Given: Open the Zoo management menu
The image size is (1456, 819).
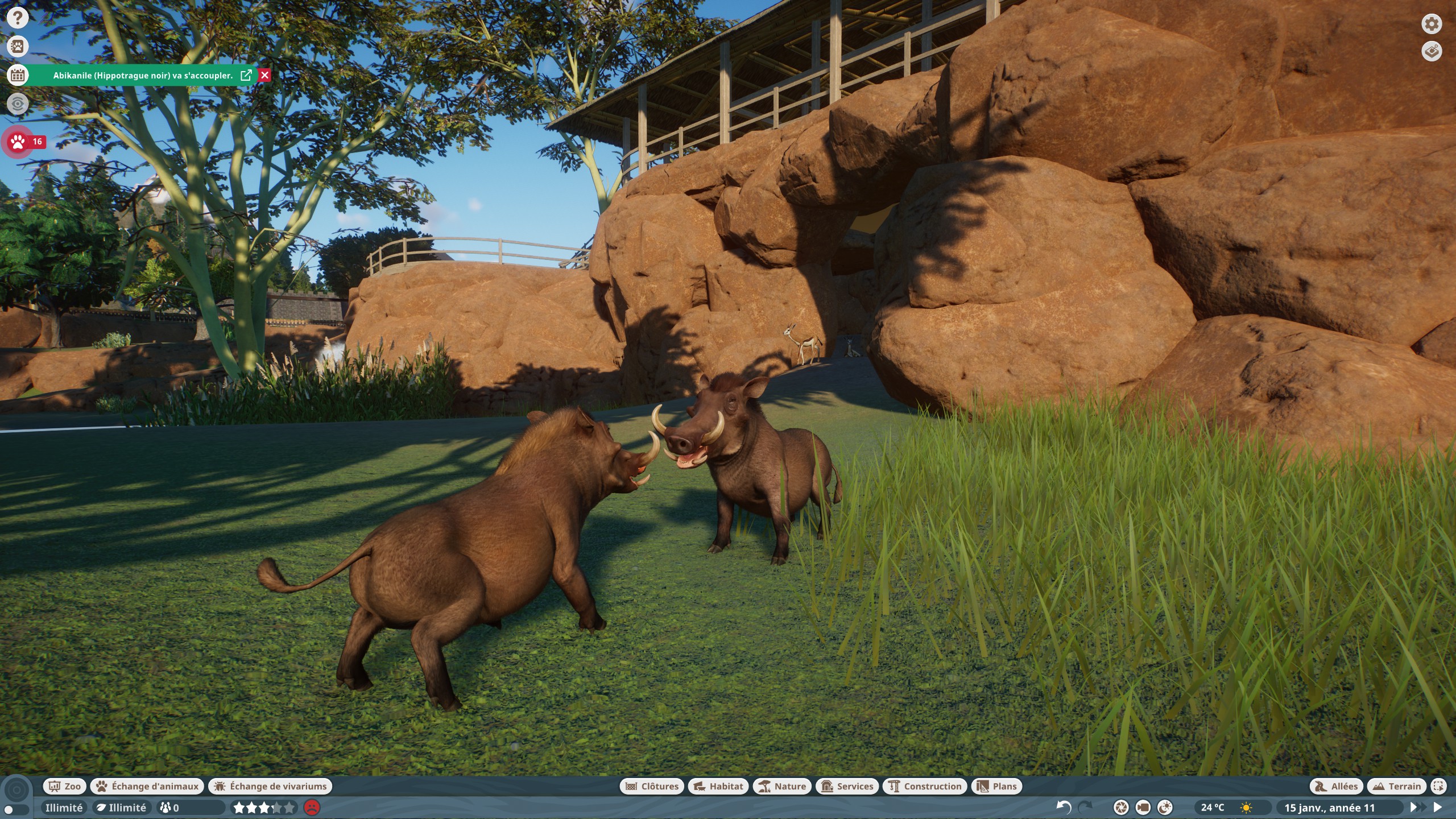Looking at the screenshot, I should tap(64, 786).
